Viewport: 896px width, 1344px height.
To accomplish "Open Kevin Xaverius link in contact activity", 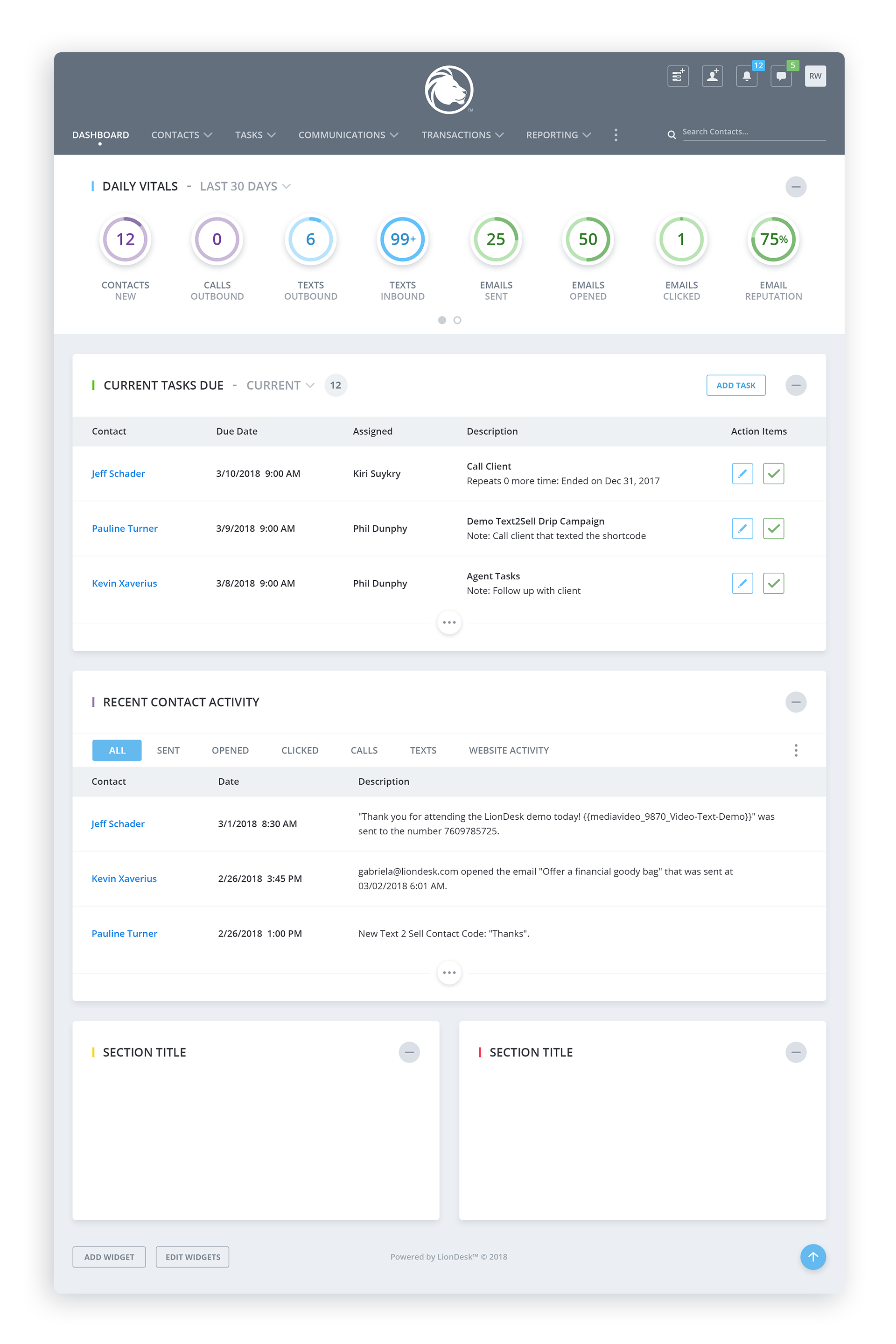I will [124, 878].
